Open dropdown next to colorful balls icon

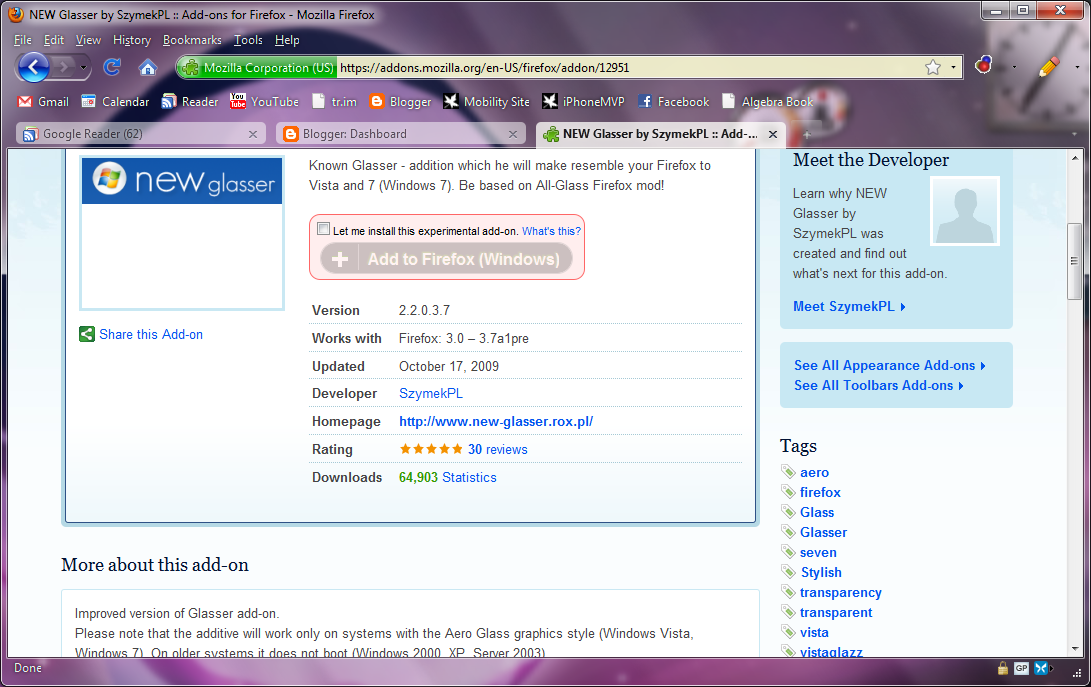(1014, 68)
